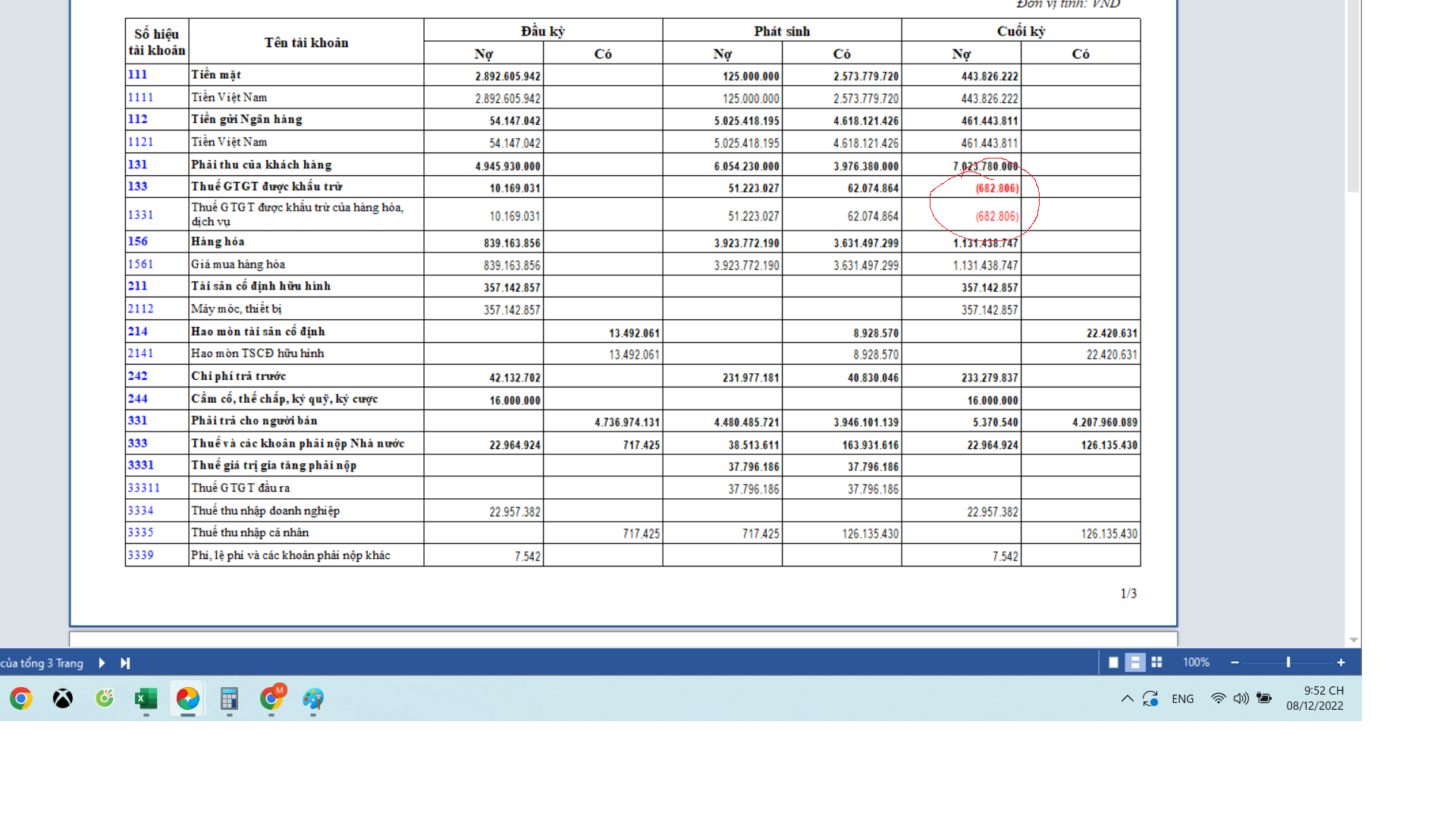Select continuous page view mode
Viewport: 1456px width, 819px height.
click(1134, 662)
